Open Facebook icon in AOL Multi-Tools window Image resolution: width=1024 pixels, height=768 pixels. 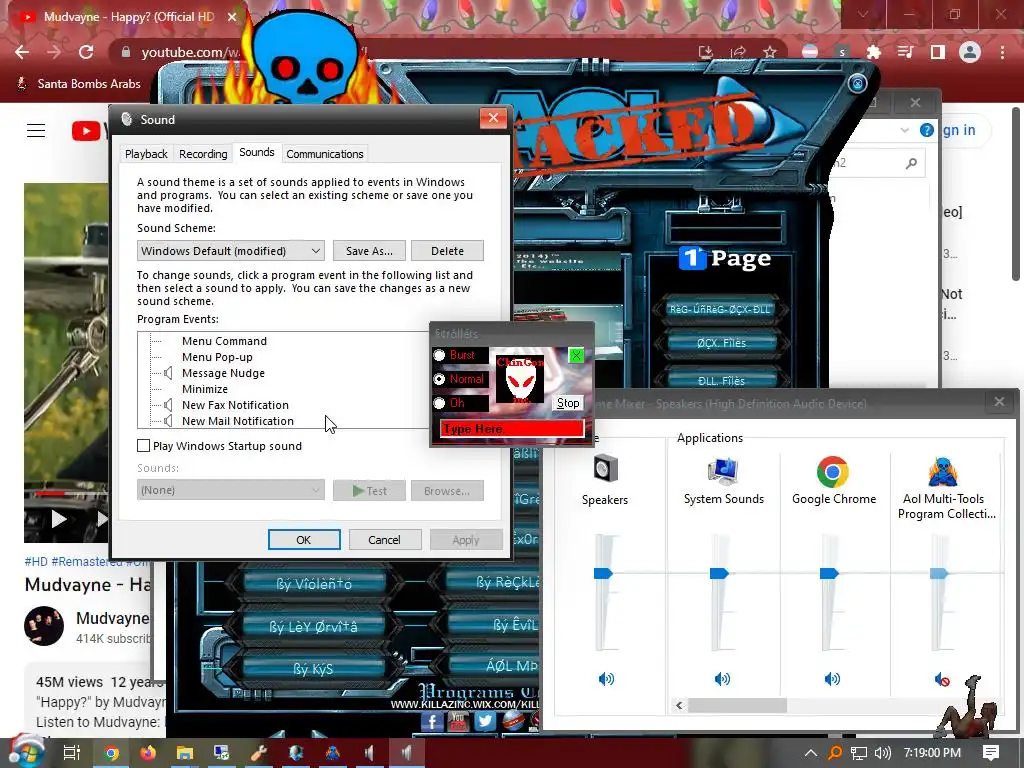432,721
